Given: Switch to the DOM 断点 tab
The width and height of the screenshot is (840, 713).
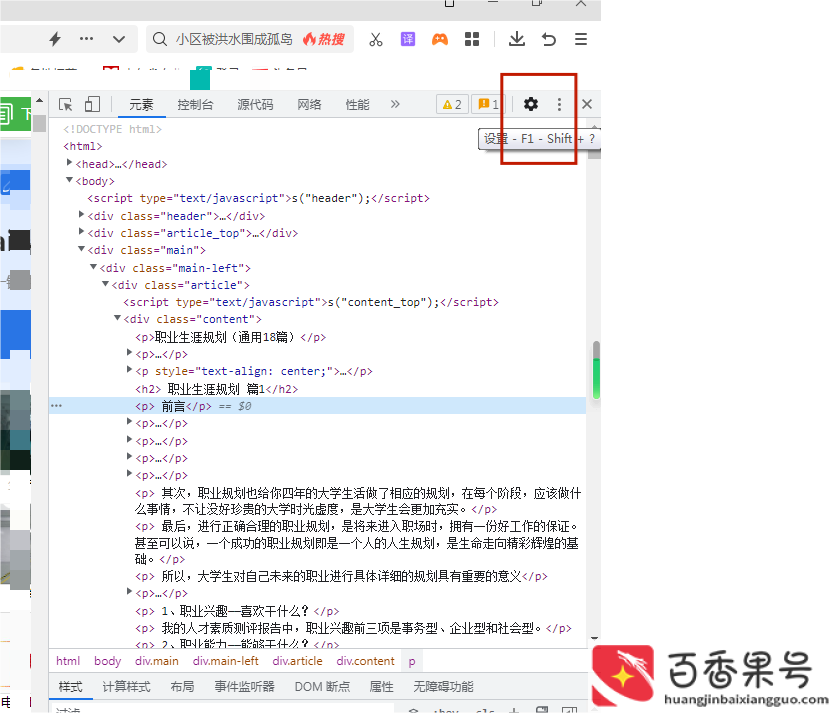Looking at the screenshot, I should point(322,687).
